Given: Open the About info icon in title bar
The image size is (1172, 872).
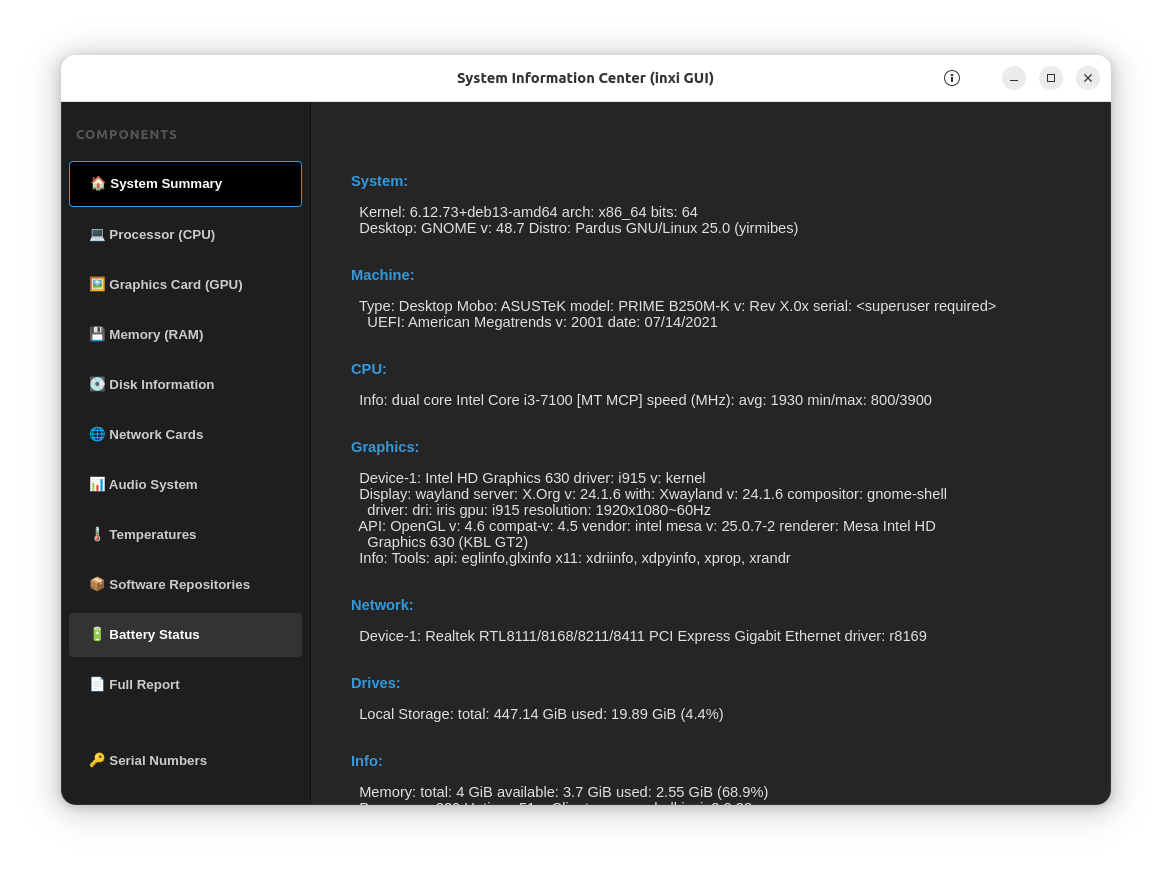Looking at the screenshot, I should point(952,78).
